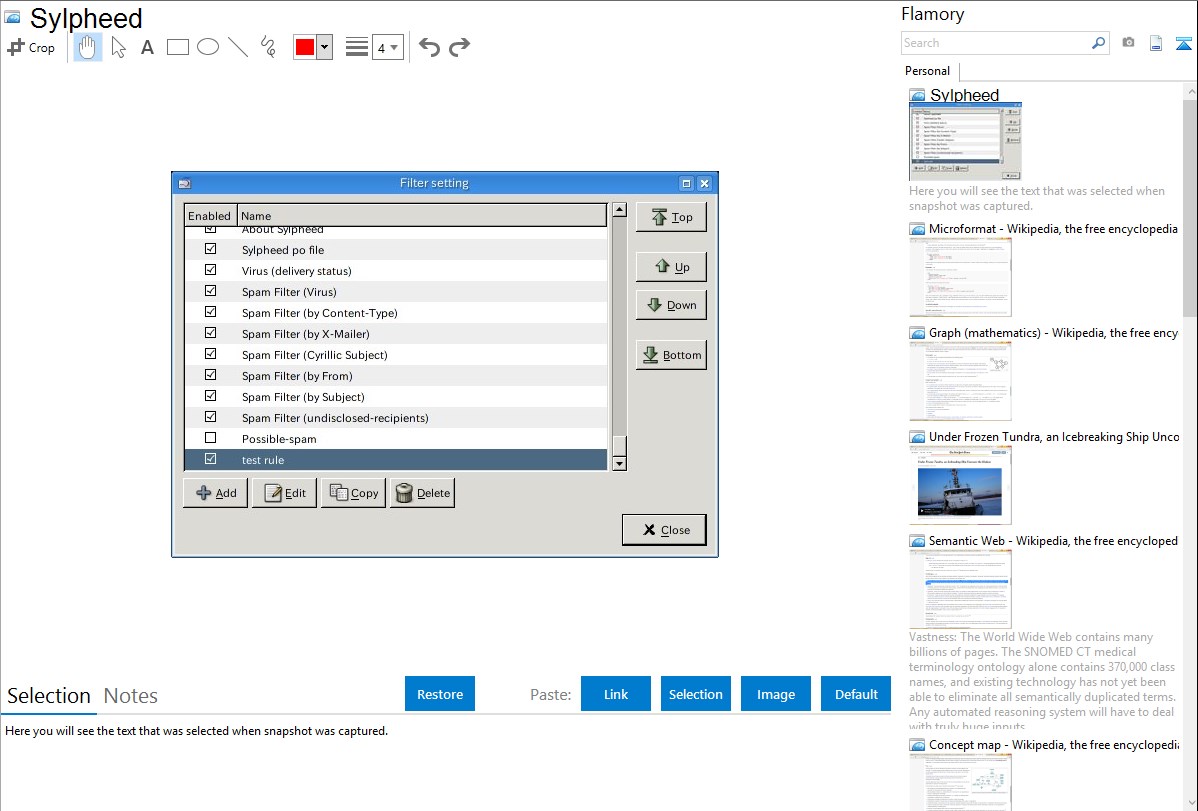Uncheck the Virus (delivery status) filter
This screenshot has height=811, width=1198.
[210, 270]
